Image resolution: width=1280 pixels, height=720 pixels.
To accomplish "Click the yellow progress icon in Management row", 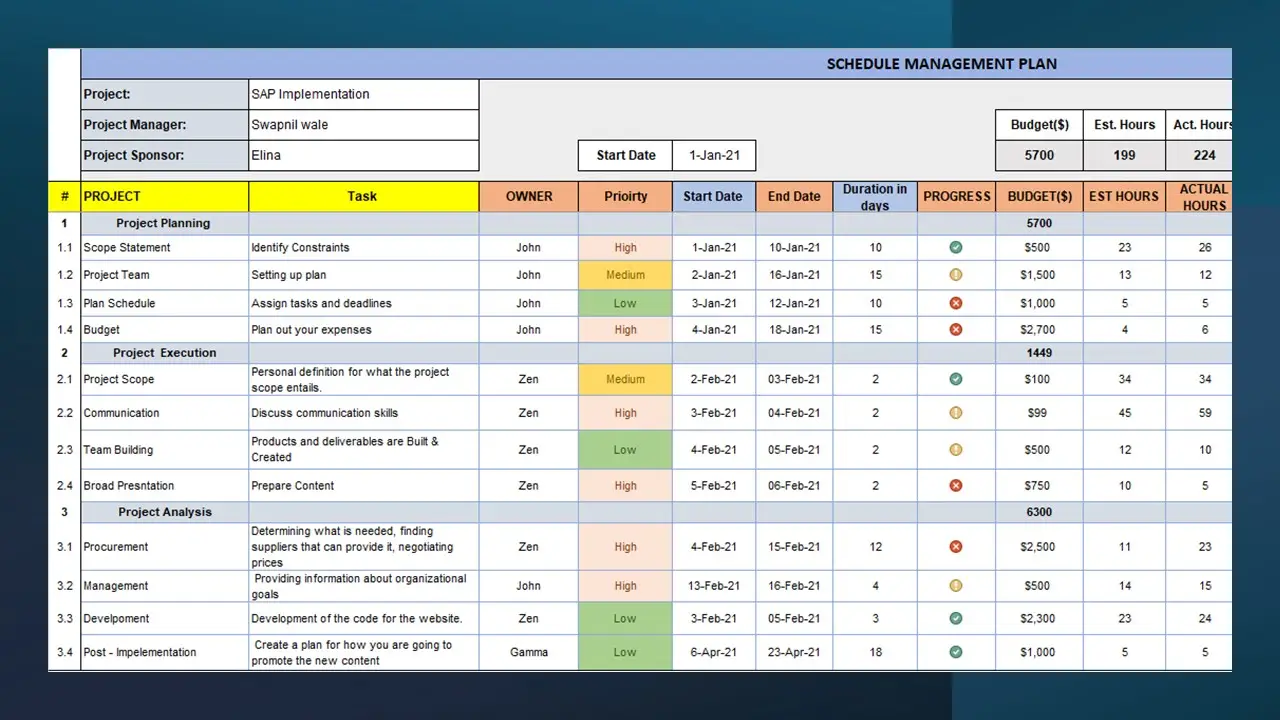I will click(956, 586).
